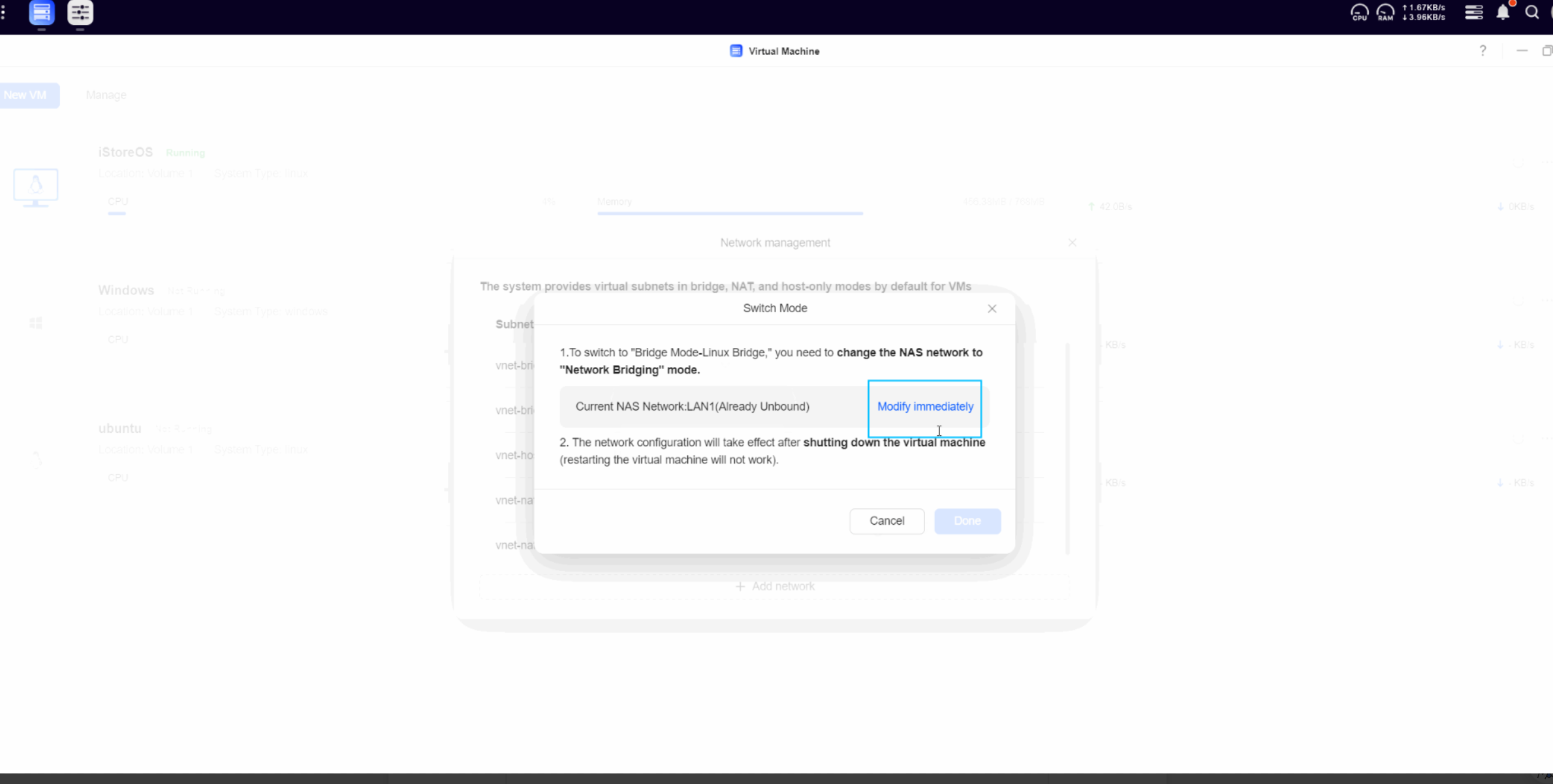Click the New VM button
Image resolution: width=1553 pixels, height=784 pixels.
click(26, 95)
